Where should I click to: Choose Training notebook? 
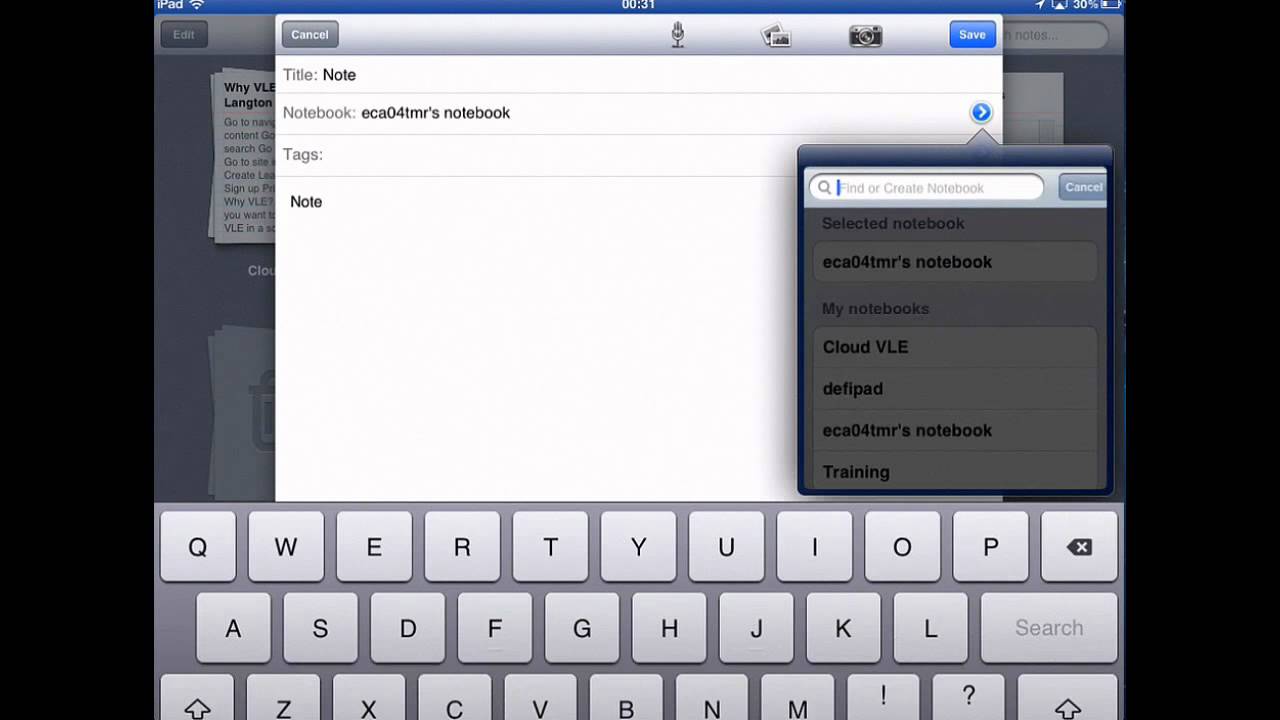[954, 471]
